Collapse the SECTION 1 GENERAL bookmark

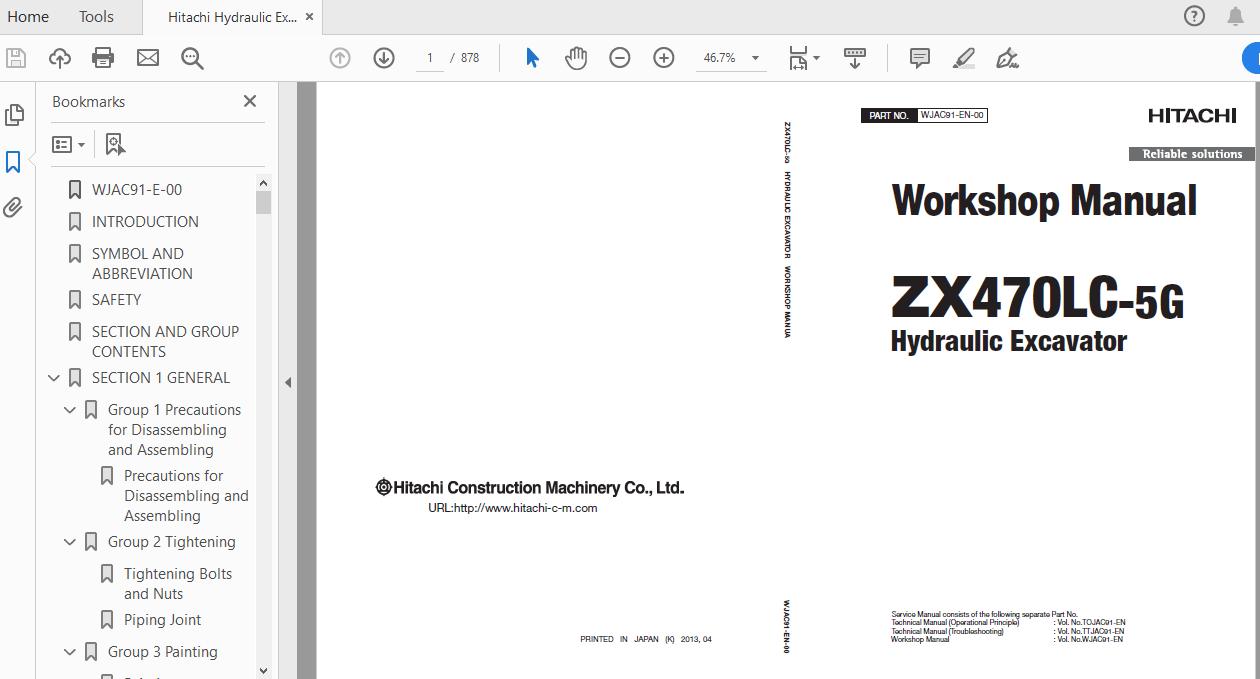point(53,377)
